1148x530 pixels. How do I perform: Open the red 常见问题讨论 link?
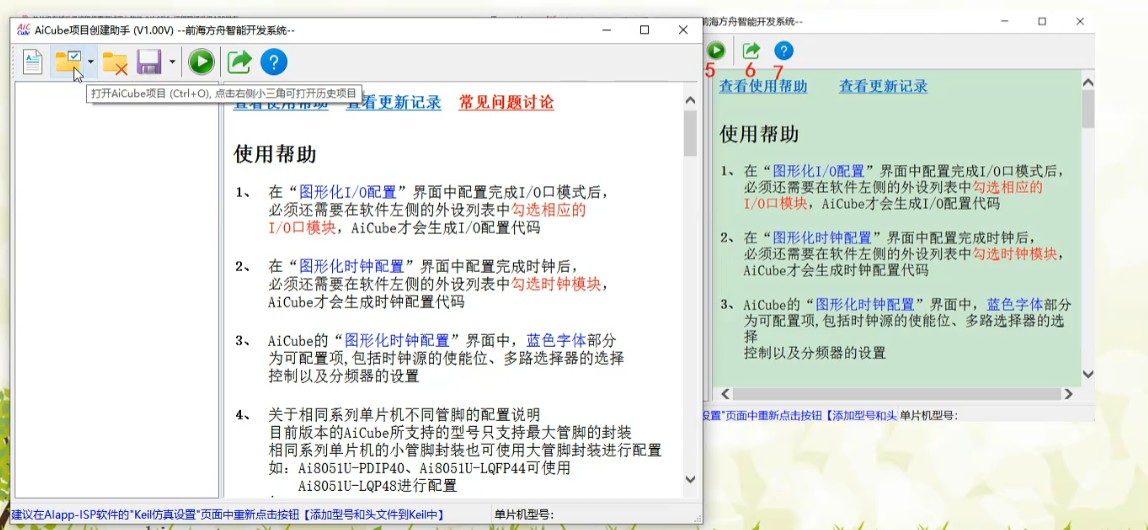coord(507,102)
